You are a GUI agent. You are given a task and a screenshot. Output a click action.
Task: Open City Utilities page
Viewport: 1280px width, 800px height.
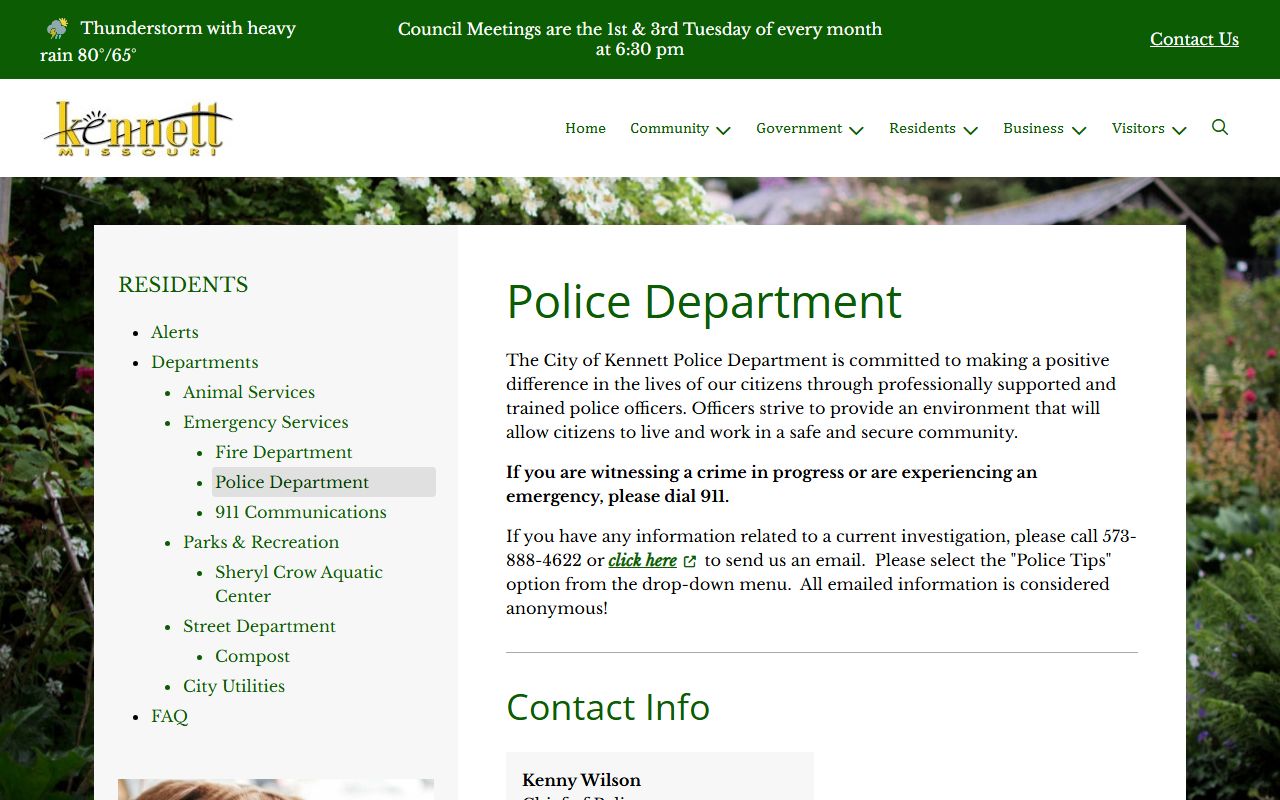point(234,686)
